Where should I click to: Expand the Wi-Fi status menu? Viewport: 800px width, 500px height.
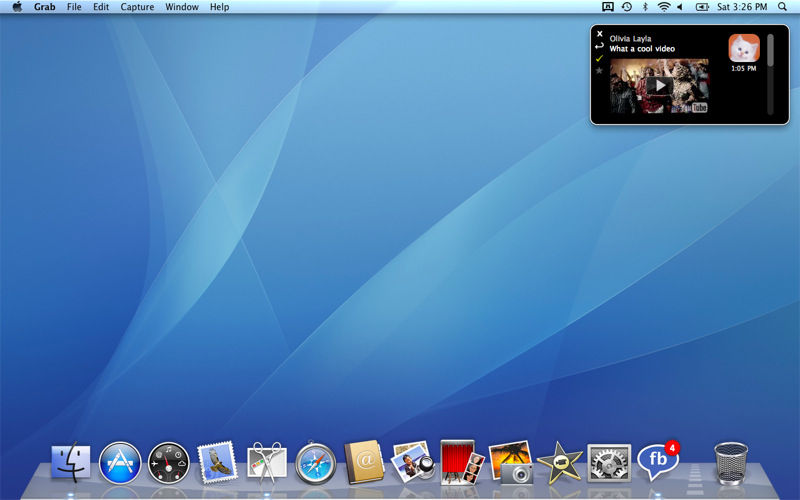[663, 7]
